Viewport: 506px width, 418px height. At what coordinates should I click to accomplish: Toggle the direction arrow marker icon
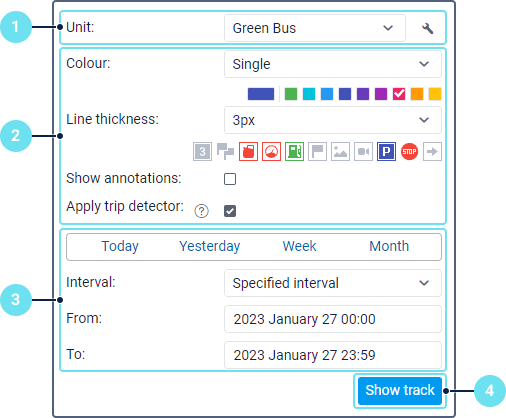(x=432, y=152)
